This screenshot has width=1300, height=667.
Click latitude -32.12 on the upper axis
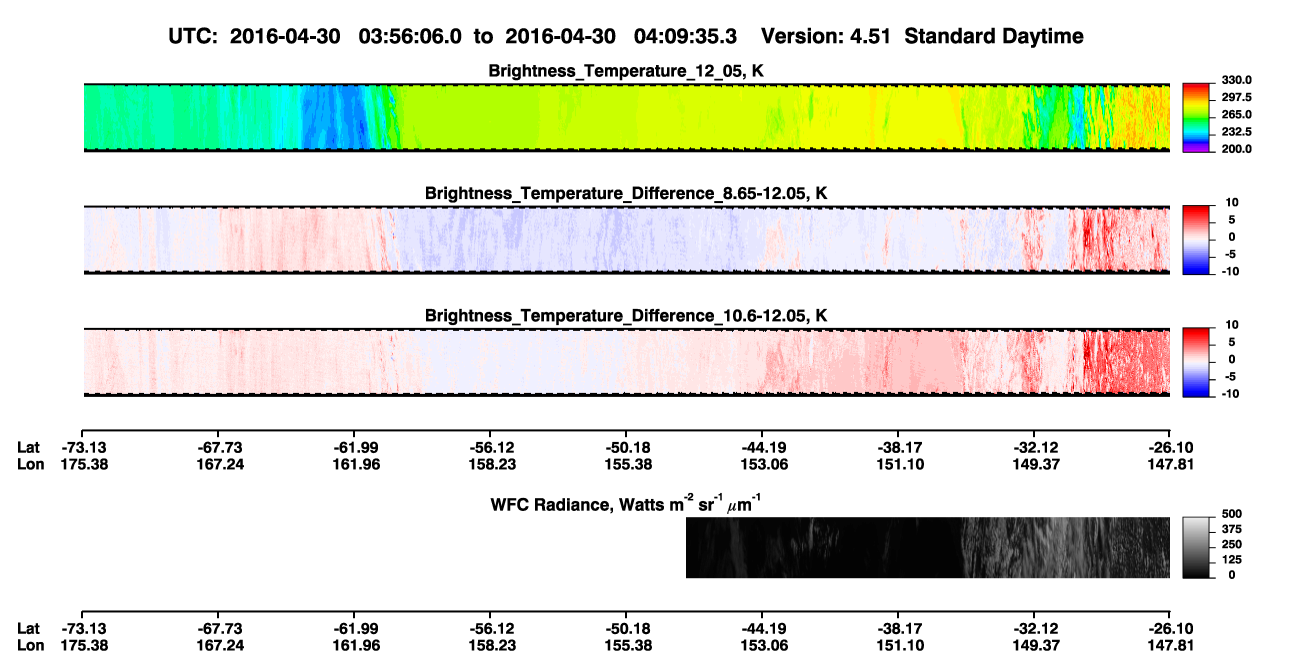point(1034,449)
